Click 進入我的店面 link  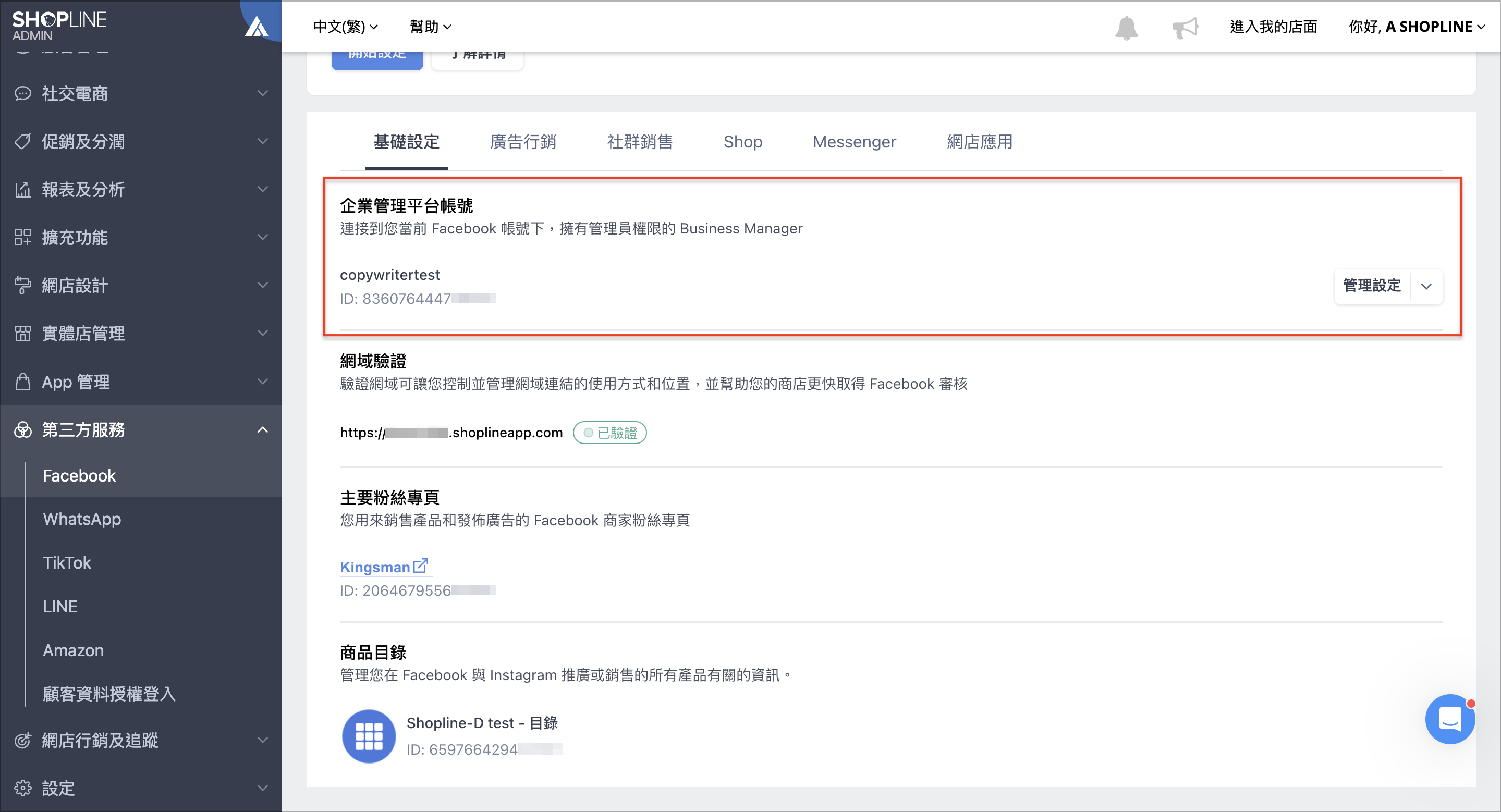tap(1273, 27)
